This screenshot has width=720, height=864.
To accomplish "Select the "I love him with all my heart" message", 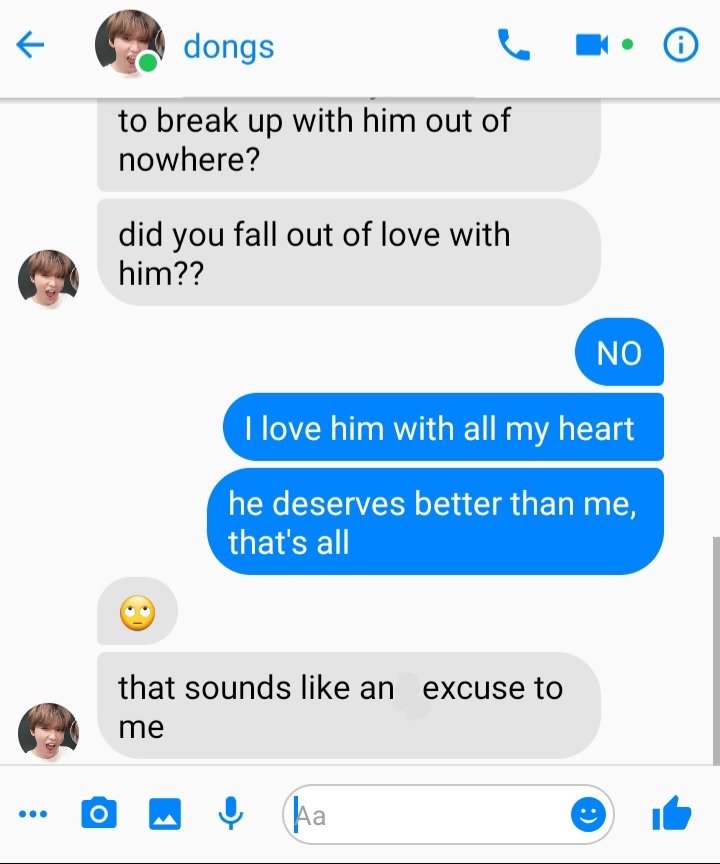I will (443, 427).
